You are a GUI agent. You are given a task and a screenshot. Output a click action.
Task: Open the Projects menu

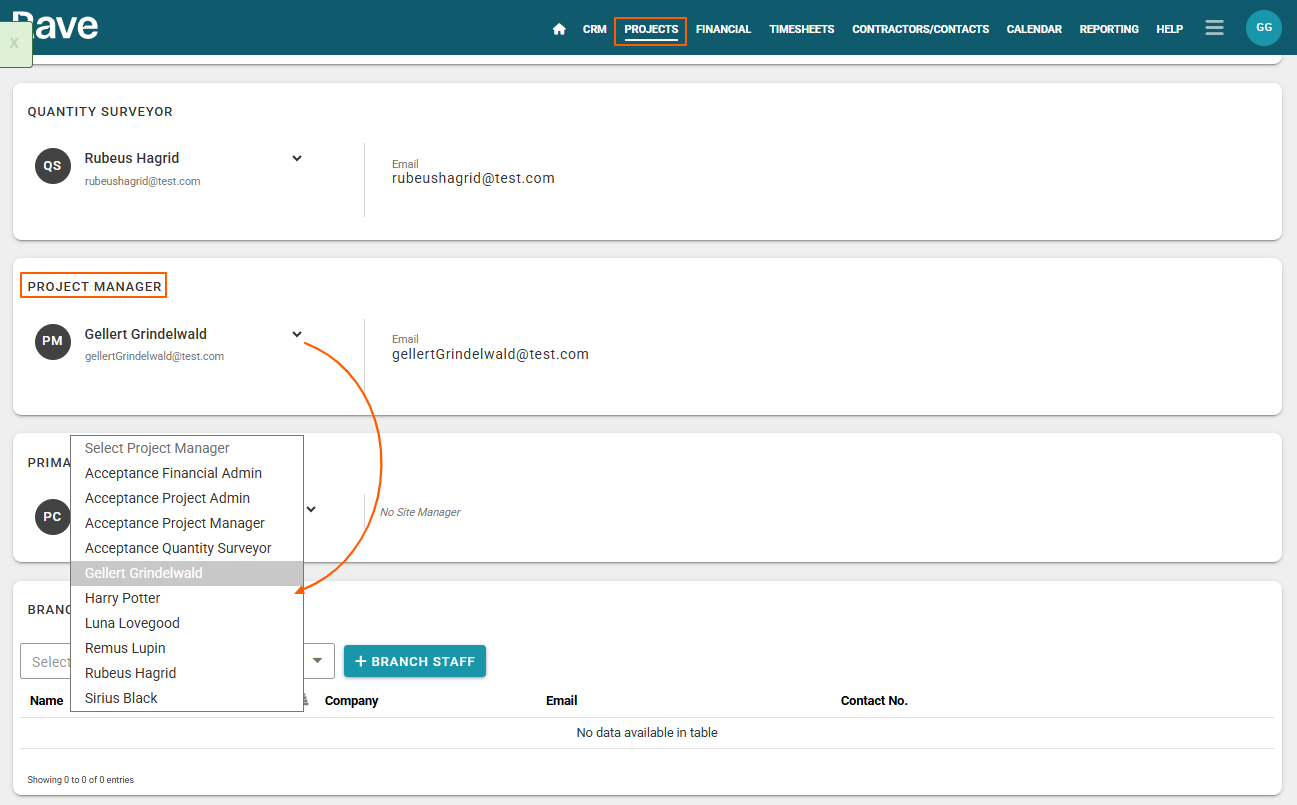(651, 29)
